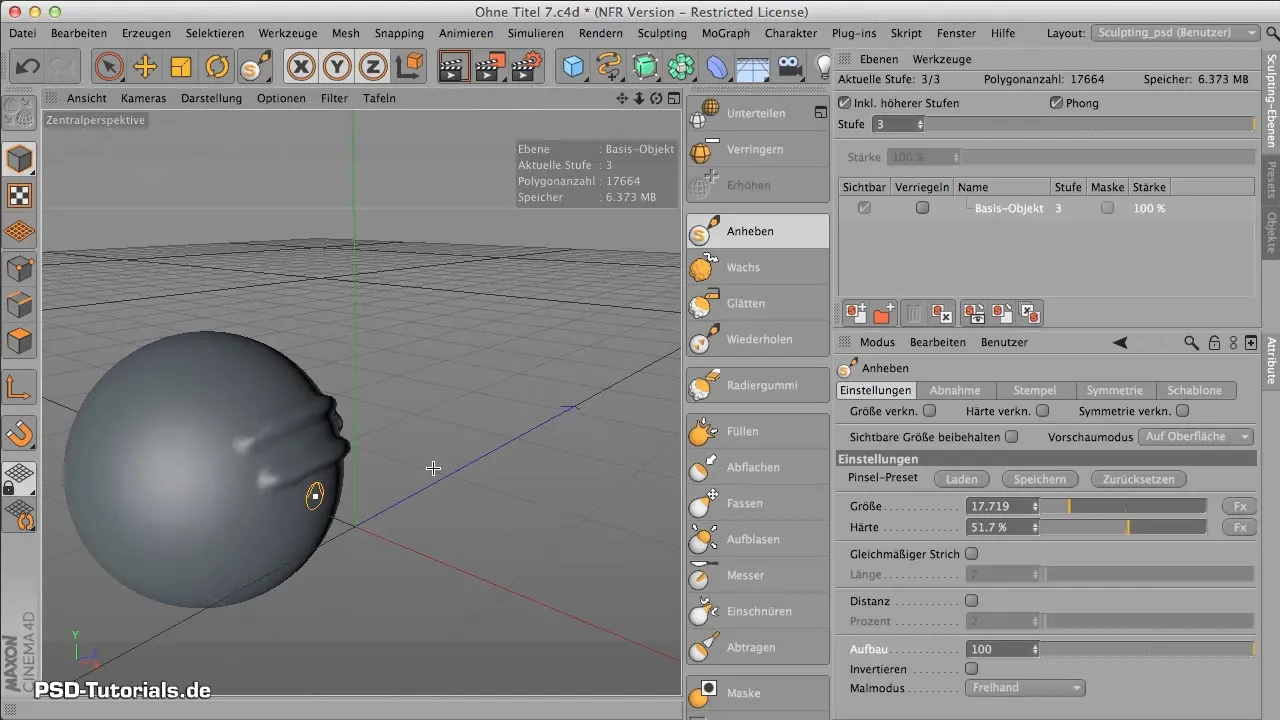Select the Wiederholen brush

(757, 339)
